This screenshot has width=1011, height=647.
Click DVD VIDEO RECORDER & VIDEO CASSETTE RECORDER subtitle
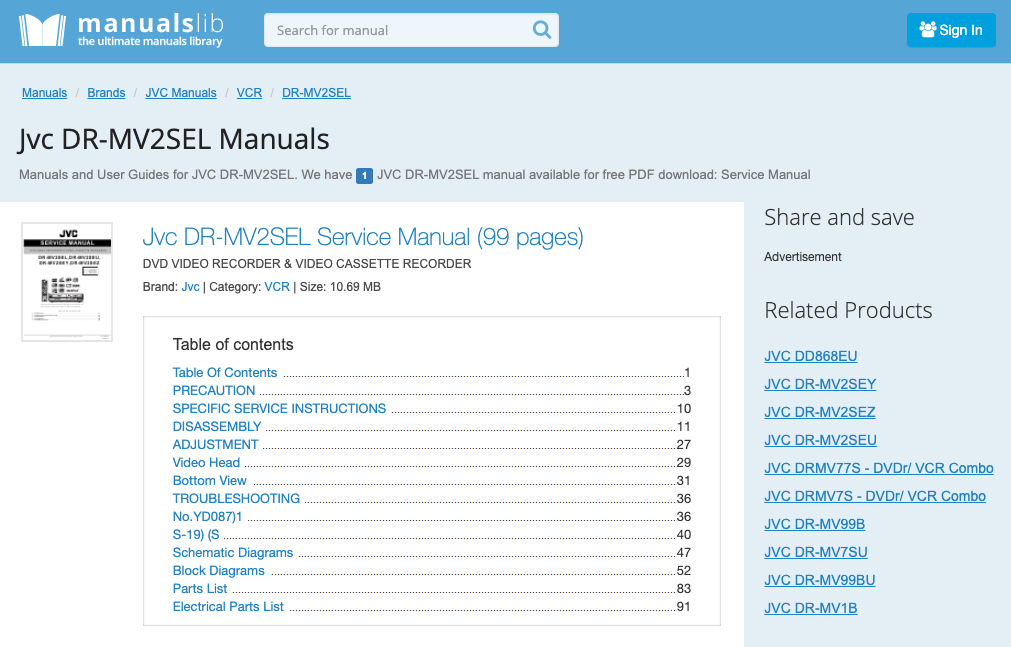[307, 264]
